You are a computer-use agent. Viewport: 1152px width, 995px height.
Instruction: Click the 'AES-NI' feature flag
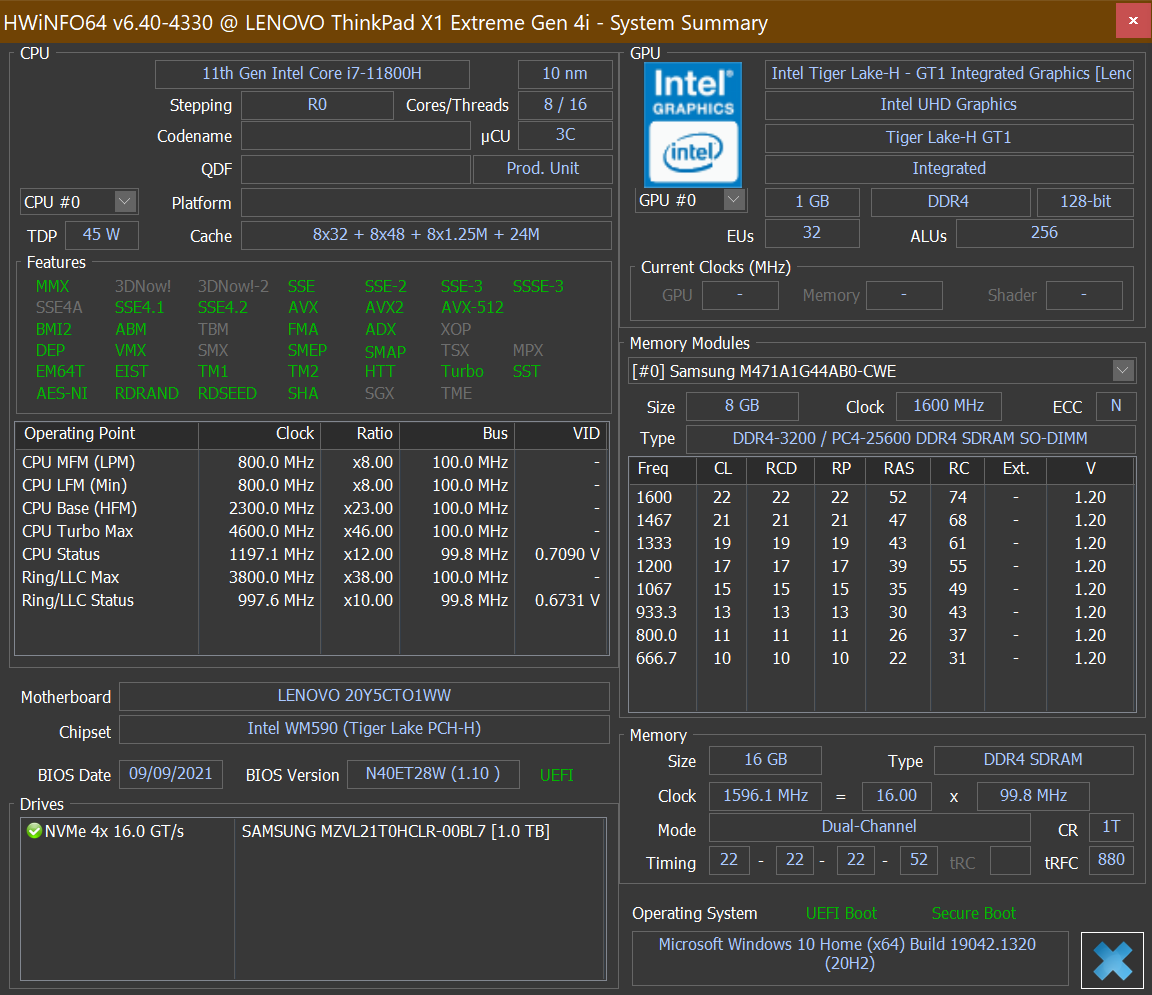tap(62, 394)
